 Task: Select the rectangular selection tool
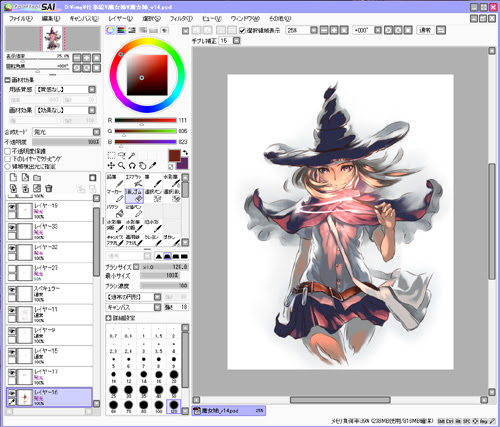[111, 155]
